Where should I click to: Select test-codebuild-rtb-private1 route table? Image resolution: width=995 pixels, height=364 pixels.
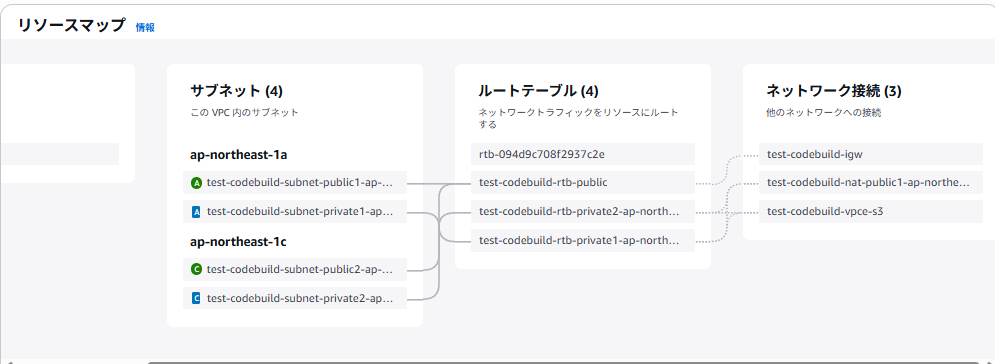point(583,240)
